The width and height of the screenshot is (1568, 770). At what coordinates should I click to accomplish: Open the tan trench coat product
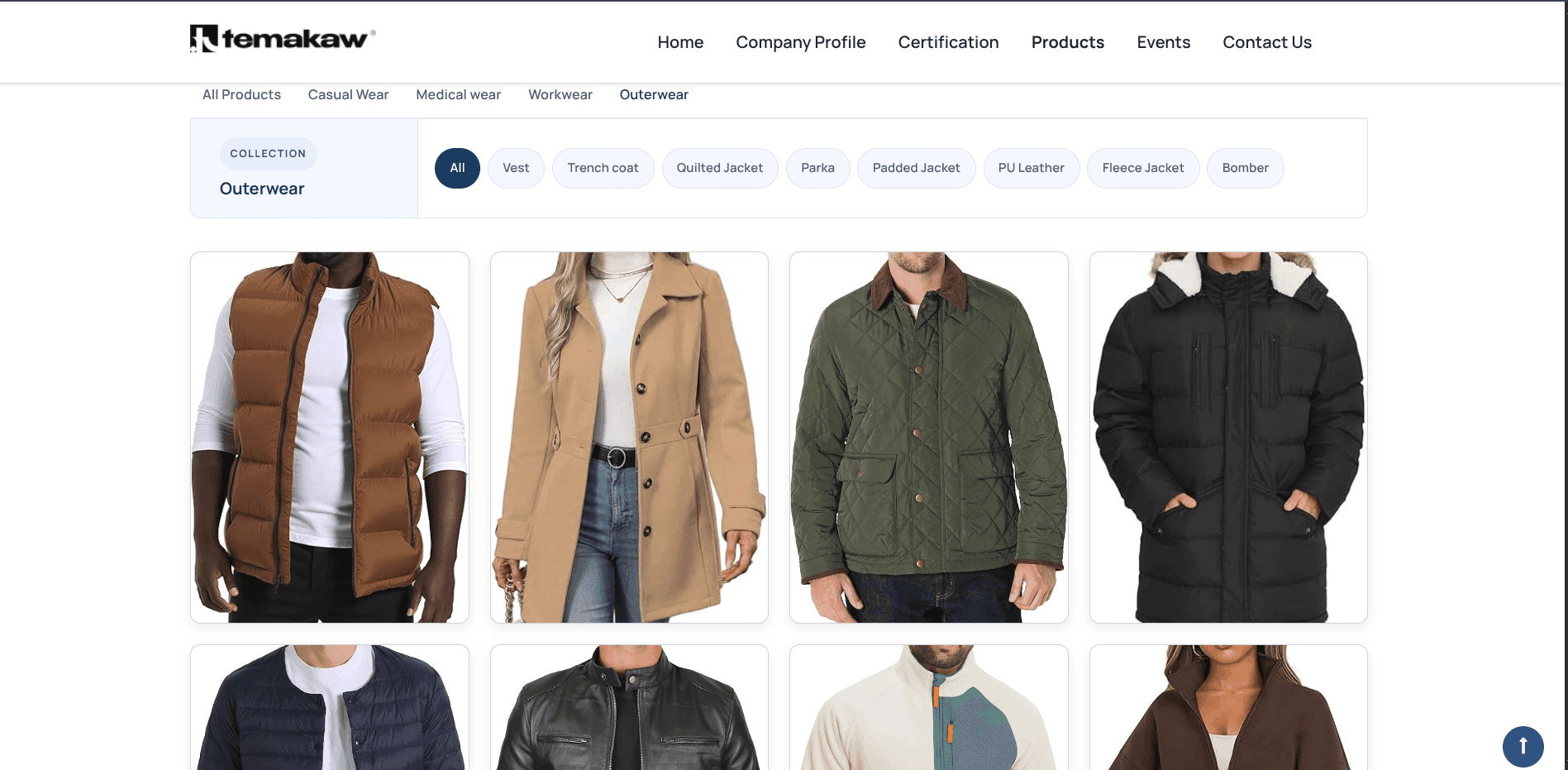point(629,438)
